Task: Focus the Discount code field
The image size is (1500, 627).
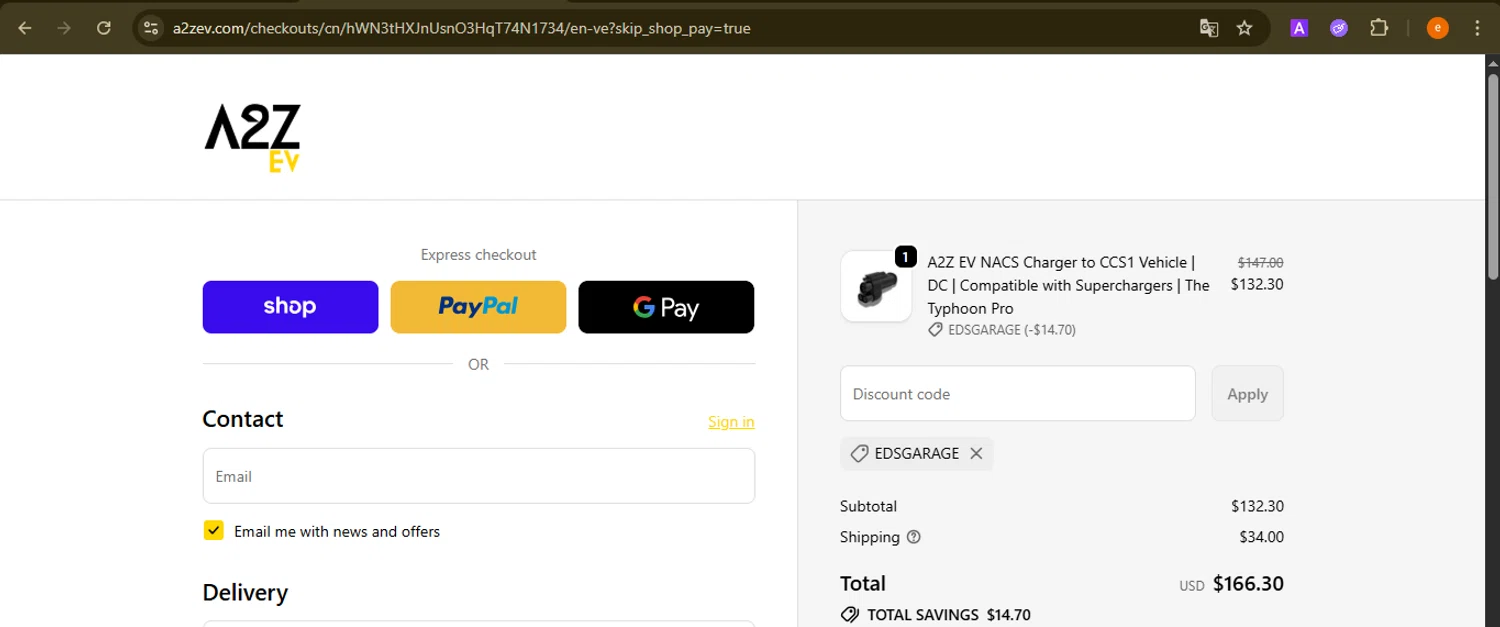Action: tap(1018, 394)
